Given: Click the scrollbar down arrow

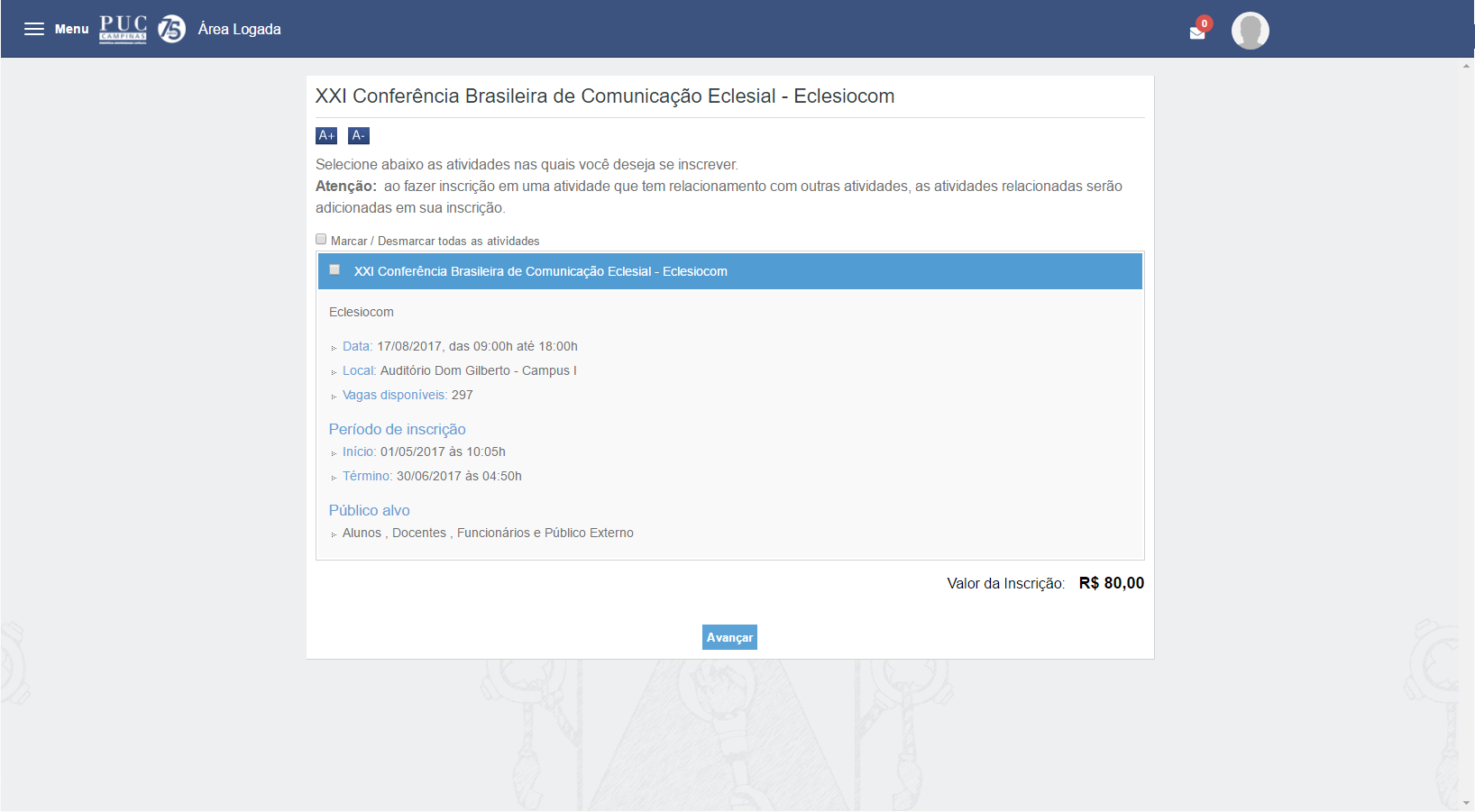Looking at the screenshot, I should pos(1467,802).
